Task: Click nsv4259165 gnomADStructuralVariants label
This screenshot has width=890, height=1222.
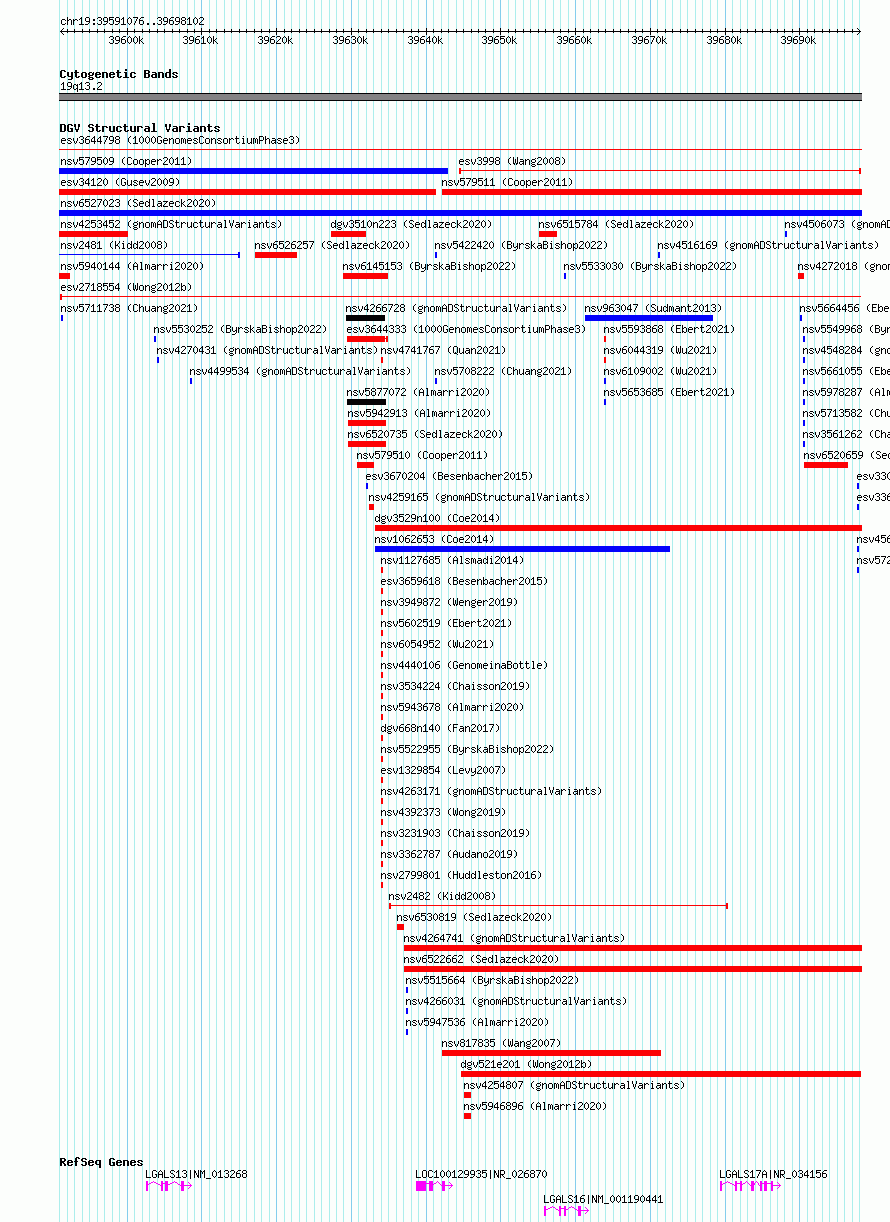Action: tap(479, 497)
